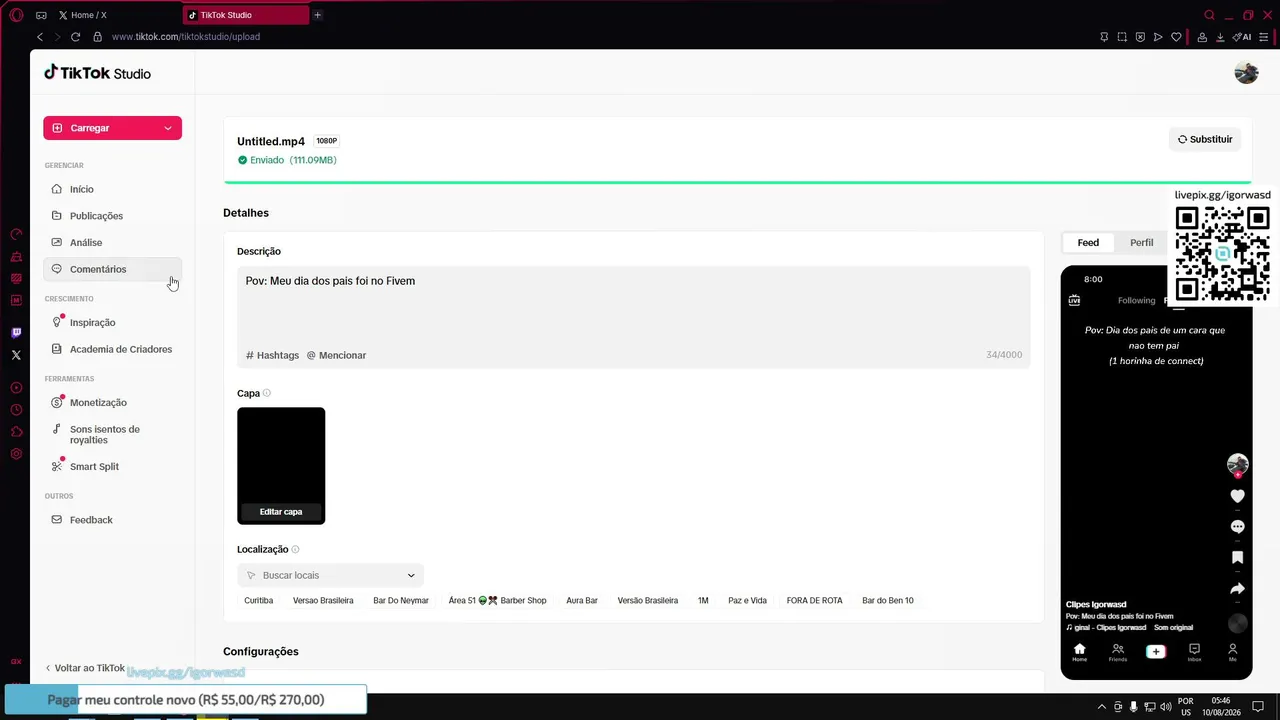The height and width of the screenshot is (720, 1280).
Task: Click the comment bubble in the phone preview
Action: pos(1237,526)
